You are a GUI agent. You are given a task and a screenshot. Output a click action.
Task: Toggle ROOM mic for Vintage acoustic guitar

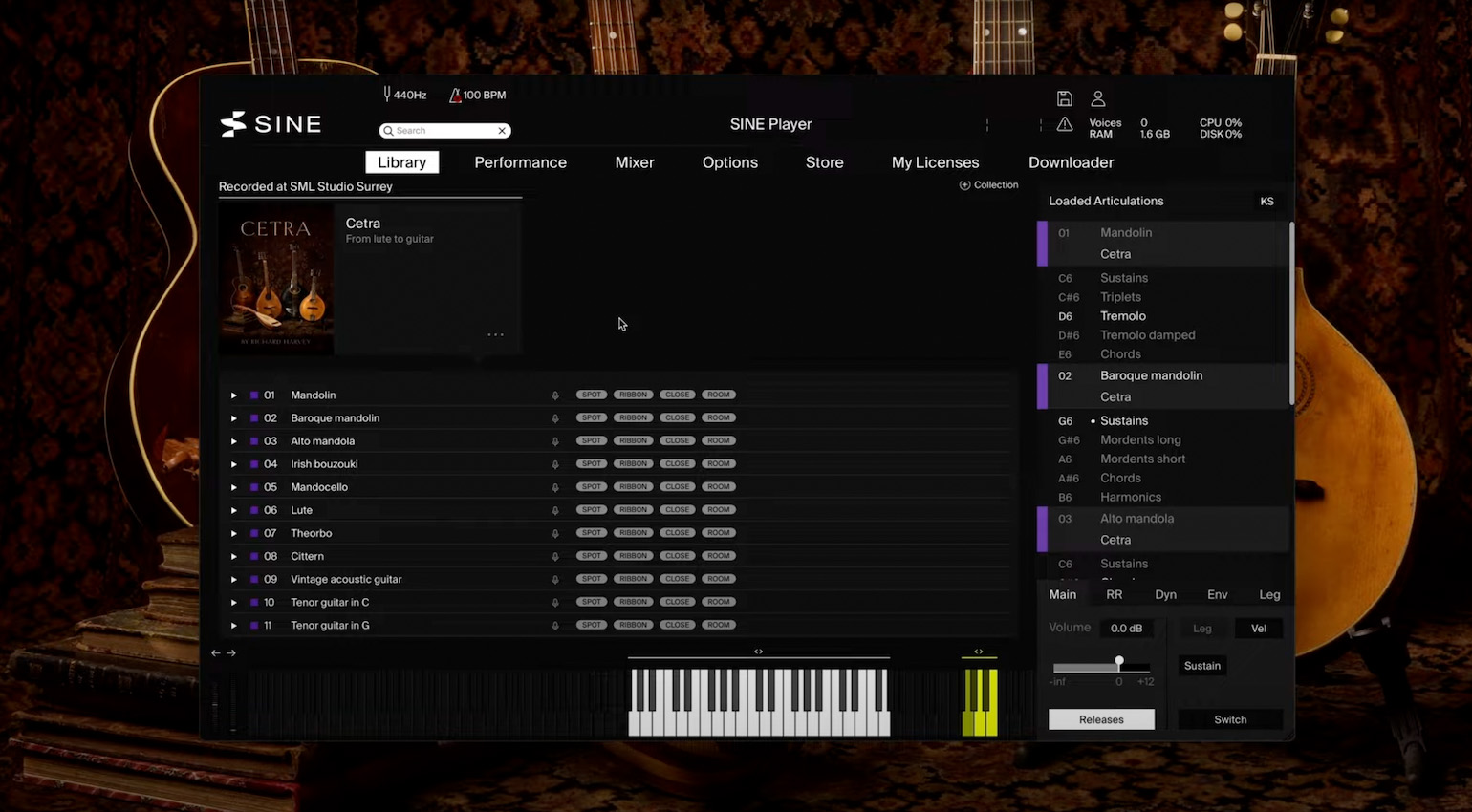(719, 579)
